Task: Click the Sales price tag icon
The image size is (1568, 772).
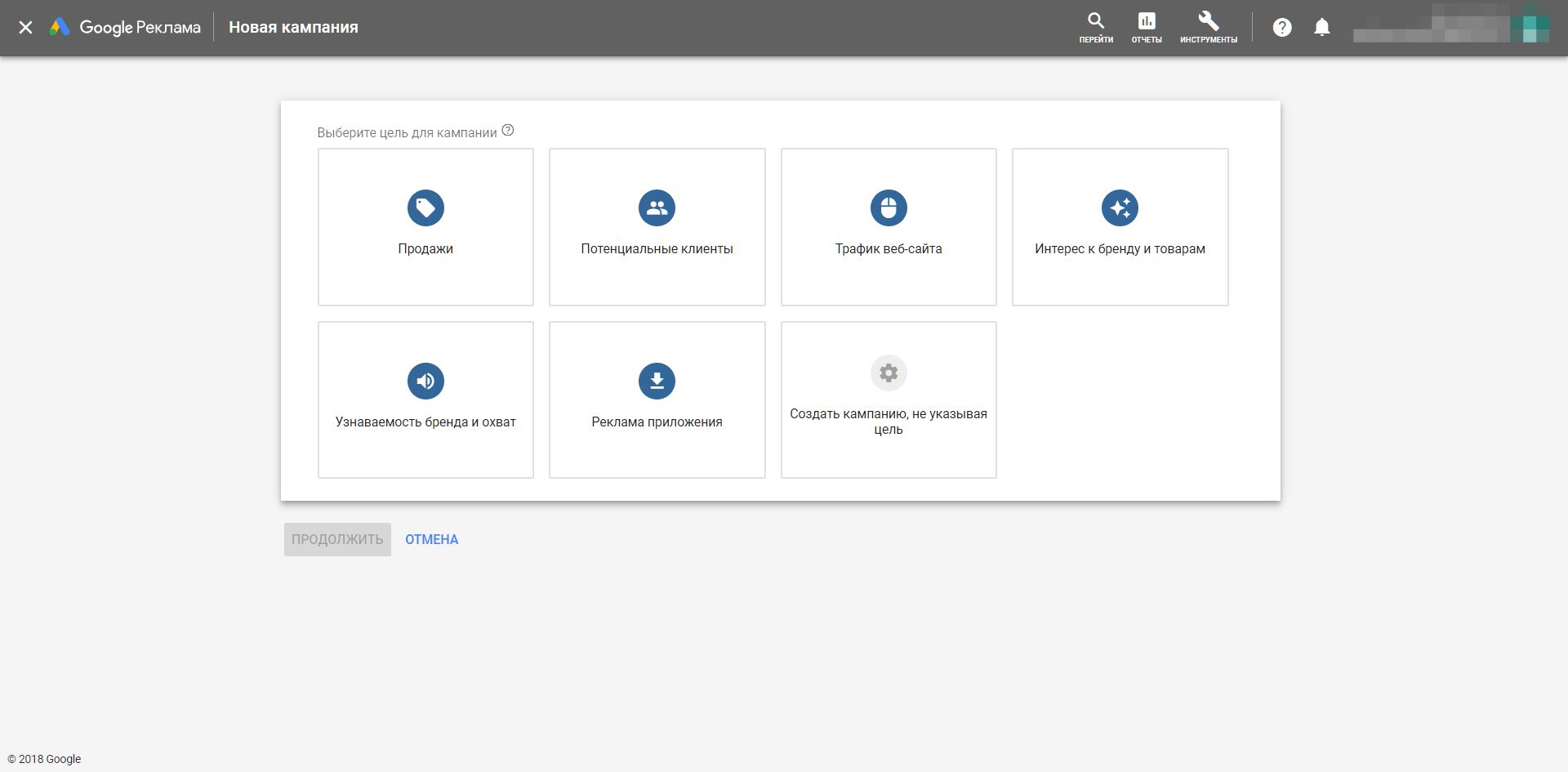Action: click(425, 208)
